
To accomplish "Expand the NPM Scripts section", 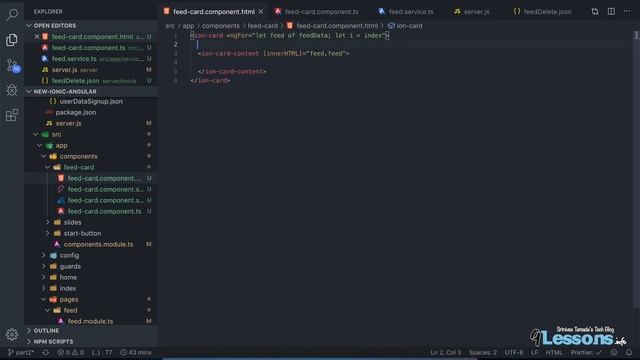I will click(x=91, y=341).
